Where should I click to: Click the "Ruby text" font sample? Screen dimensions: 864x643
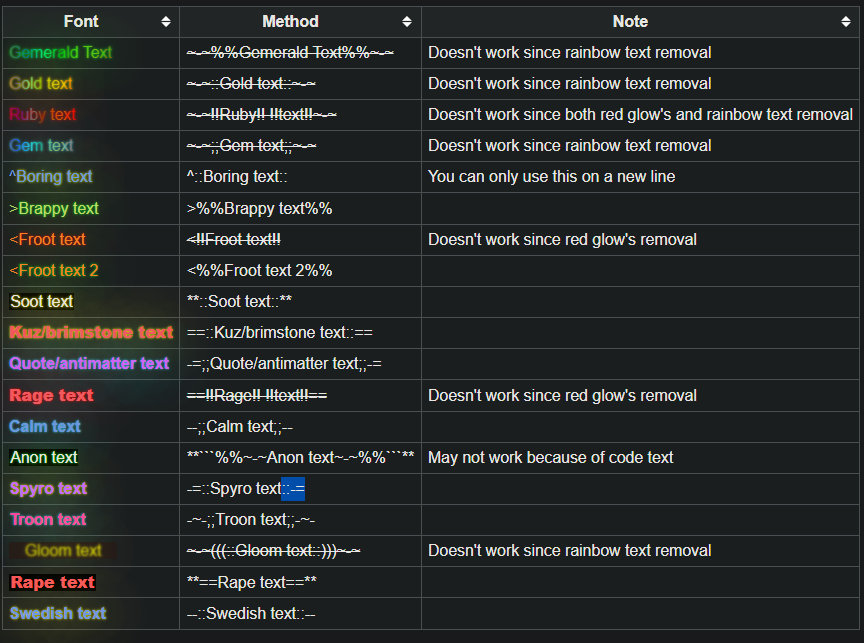pyautogui.click(x=42, y=114)
